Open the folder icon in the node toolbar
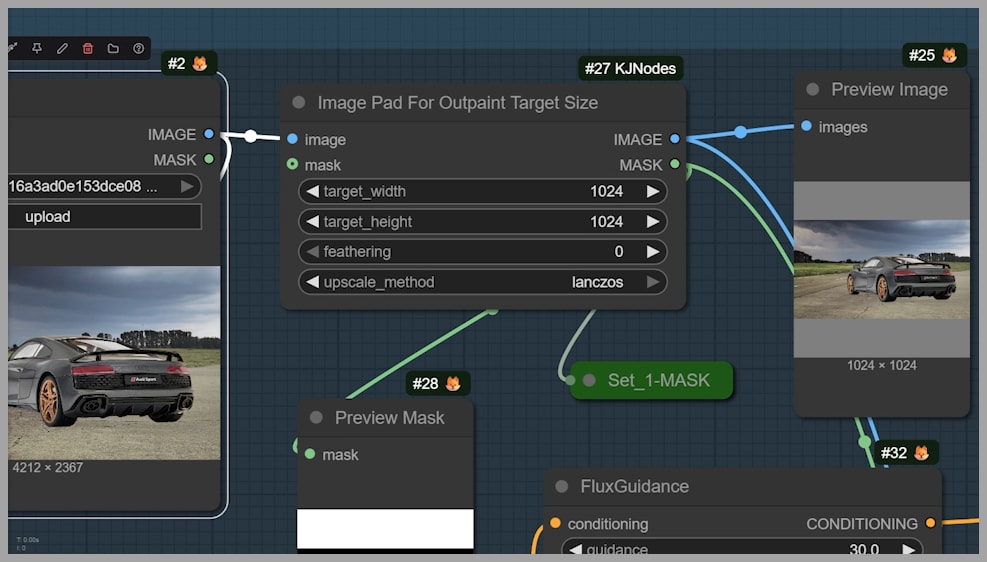987x562 pixels. tap(113, 48)
